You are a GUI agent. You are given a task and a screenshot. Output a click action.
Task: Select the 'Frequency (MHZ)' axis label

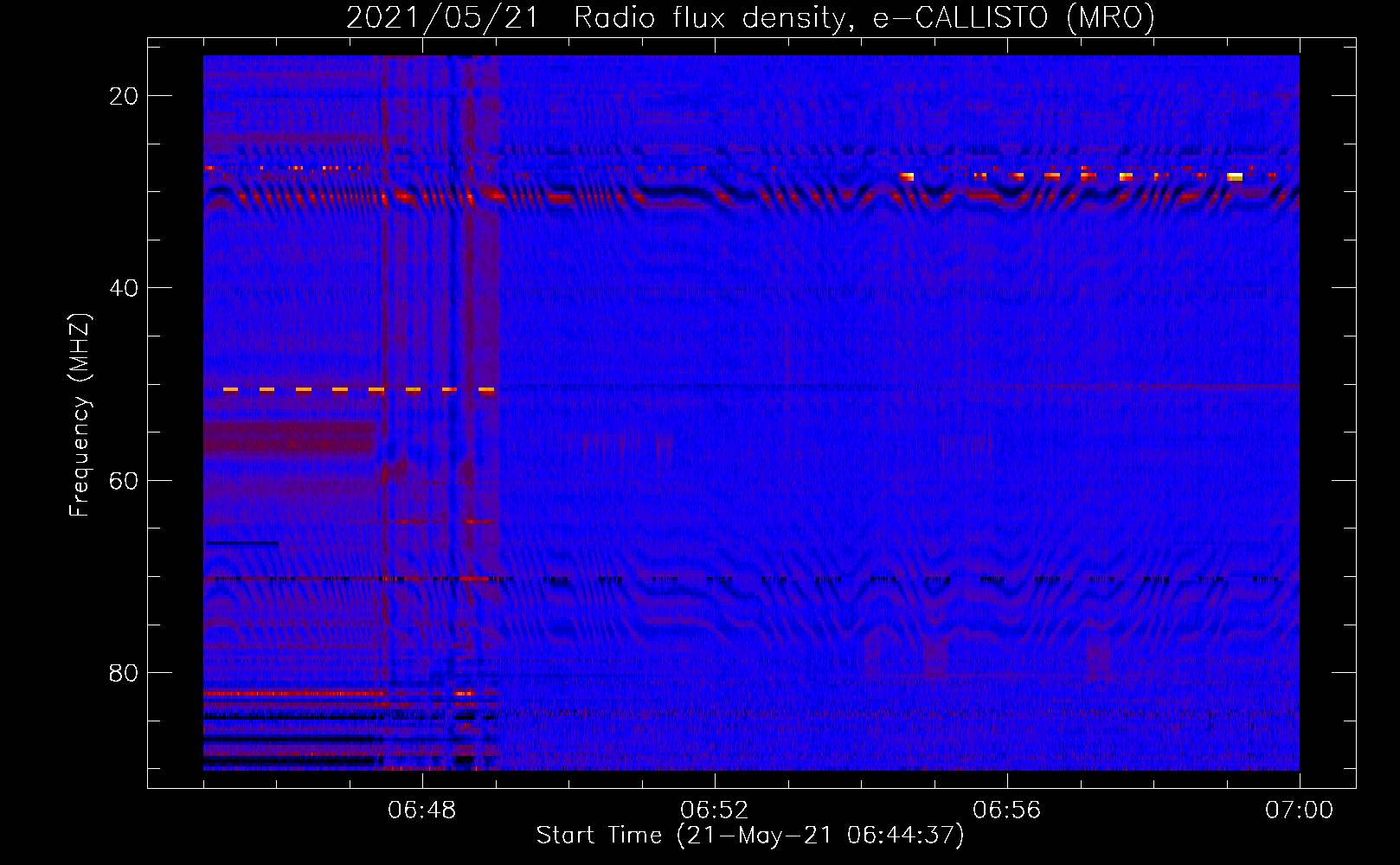[80, 415]
